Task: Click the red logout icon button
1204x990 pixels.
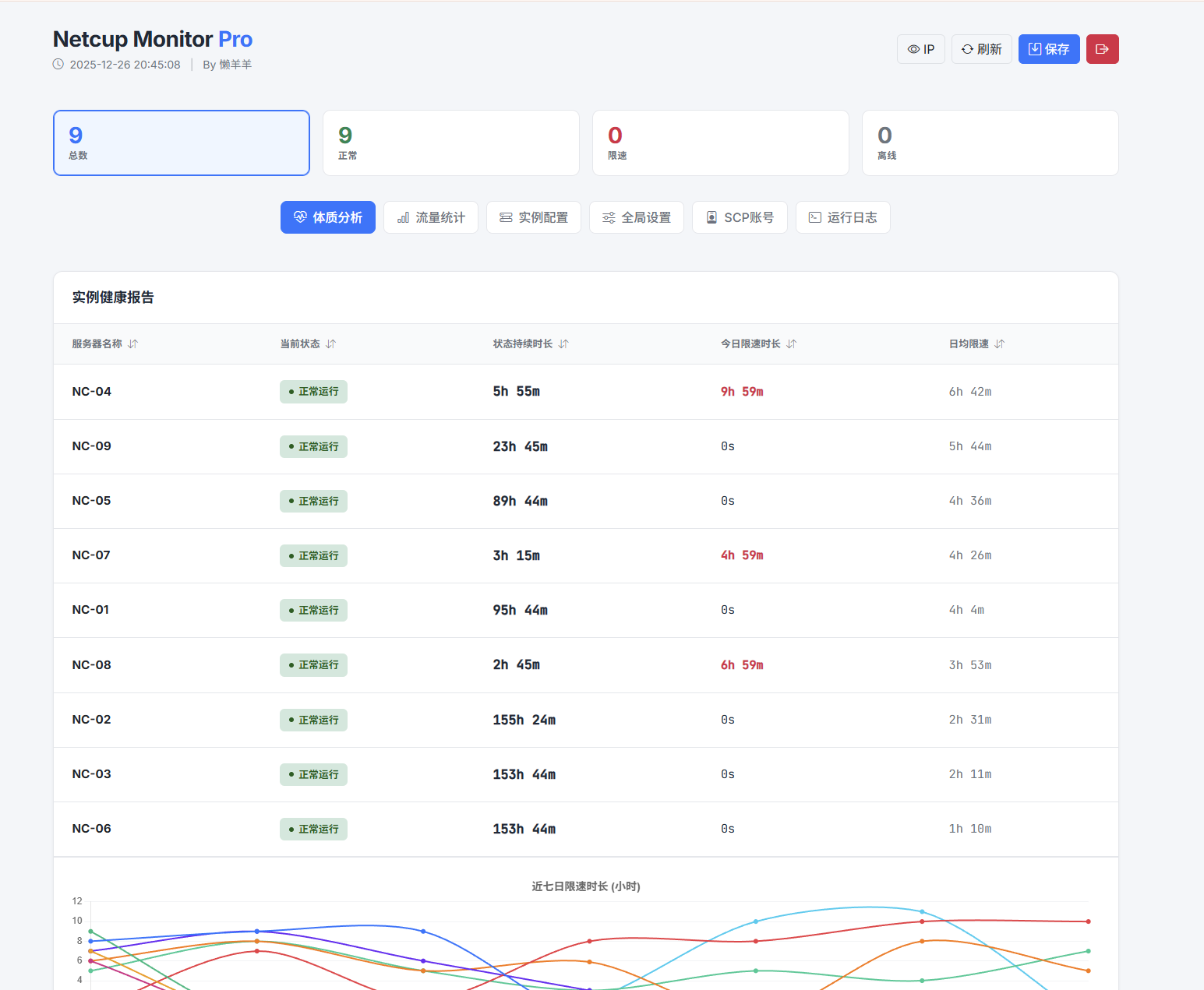Action: pos(1102,49)
